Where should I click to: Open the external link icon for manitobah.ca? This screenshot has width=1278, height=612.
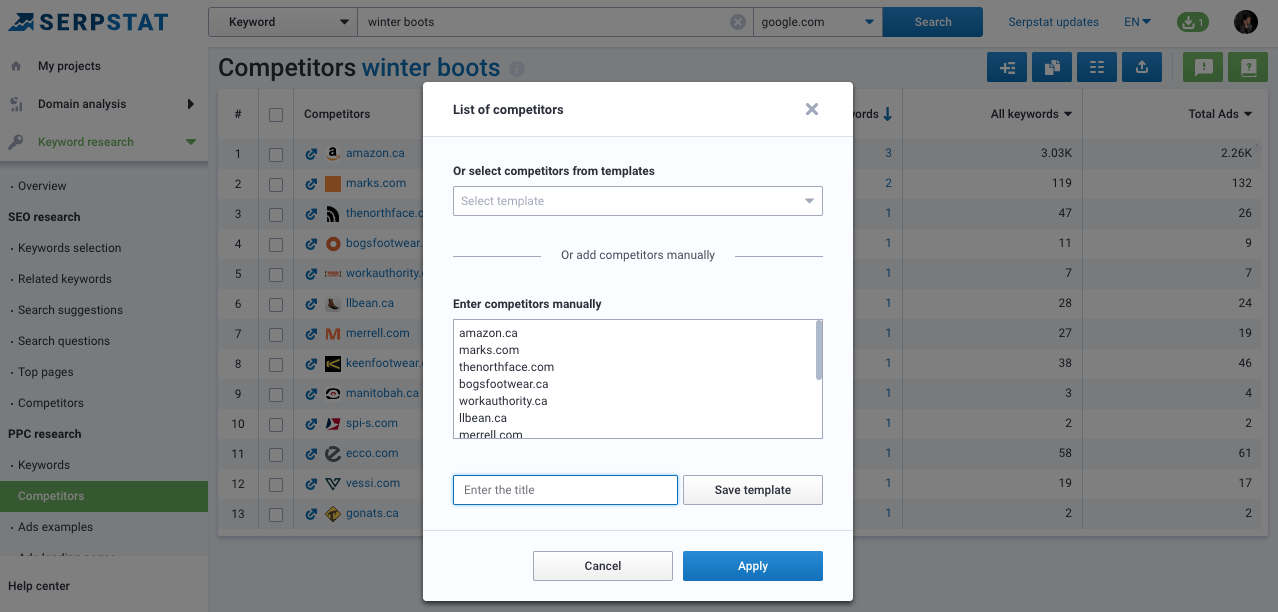(x=311, y=394)
